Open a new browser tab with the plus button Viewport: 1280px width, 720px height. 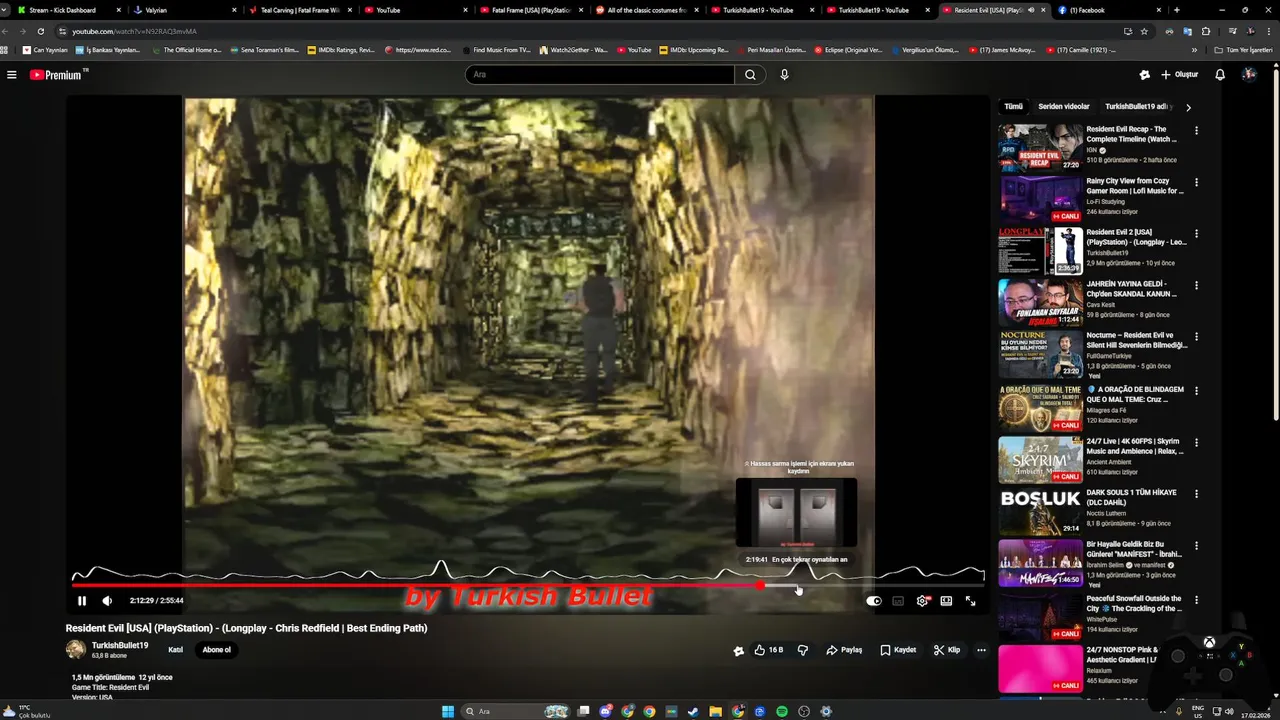pyautogui.click(x=1177, y=10)
